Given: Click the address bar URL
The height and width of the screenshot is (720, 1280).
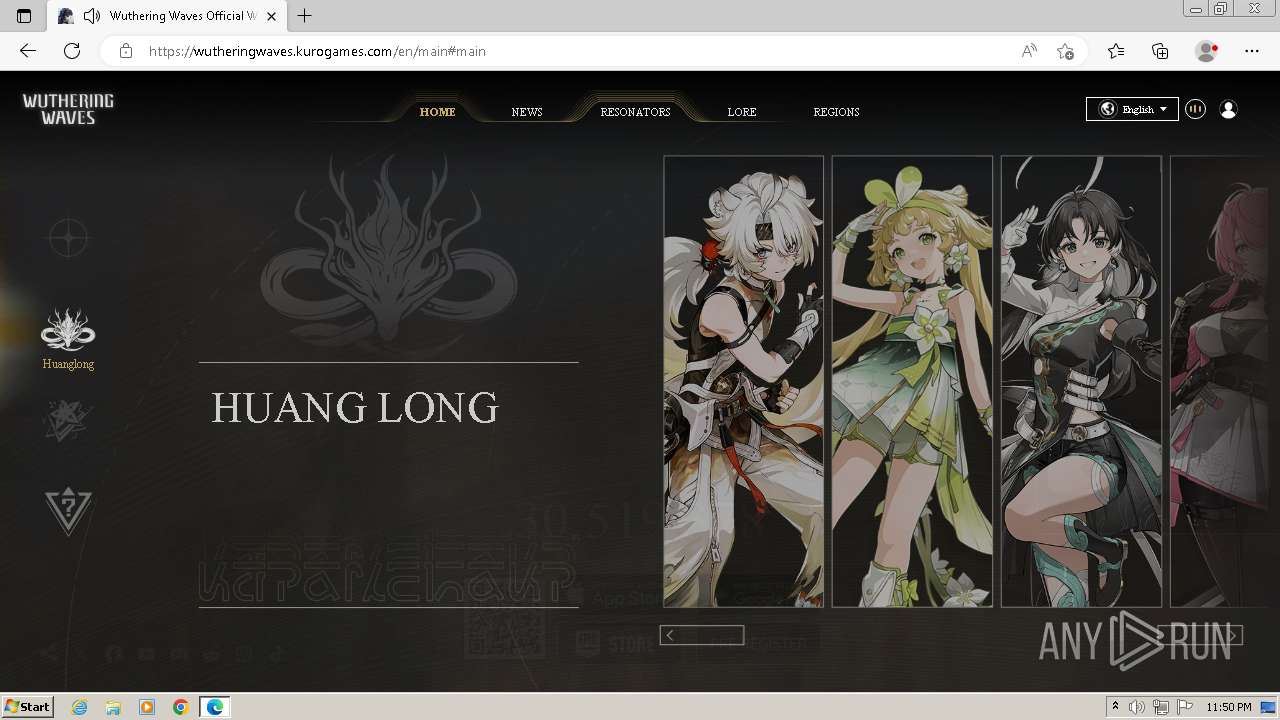Looking at the screenshot, I should point(317,51).
